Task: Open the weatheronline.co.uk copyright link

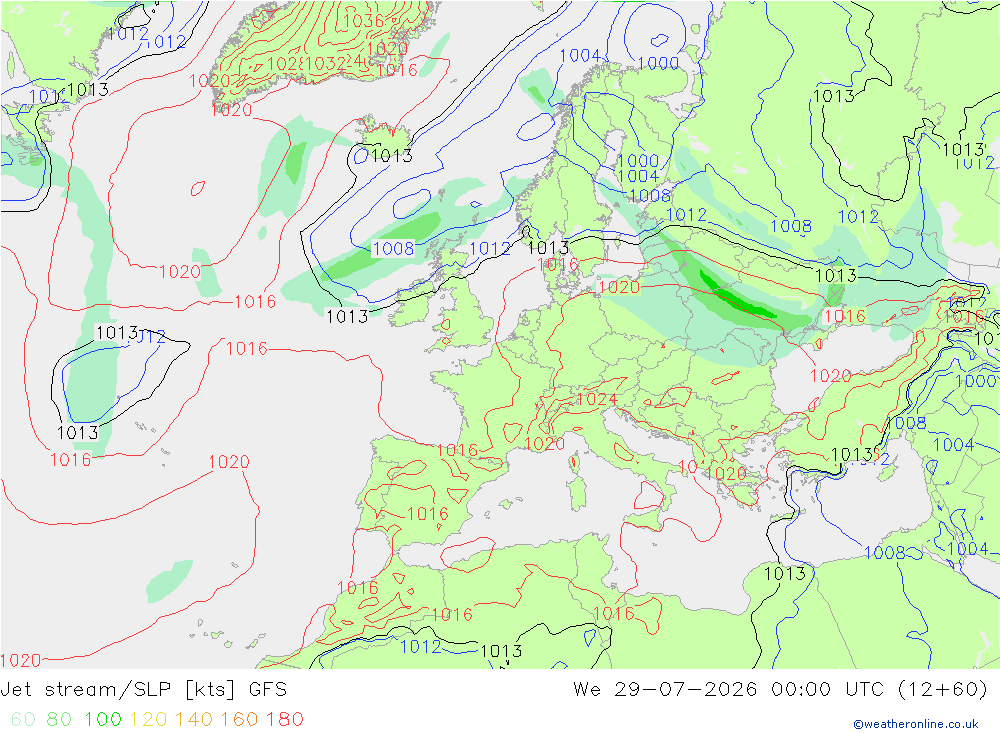Action: click(916, 724)
